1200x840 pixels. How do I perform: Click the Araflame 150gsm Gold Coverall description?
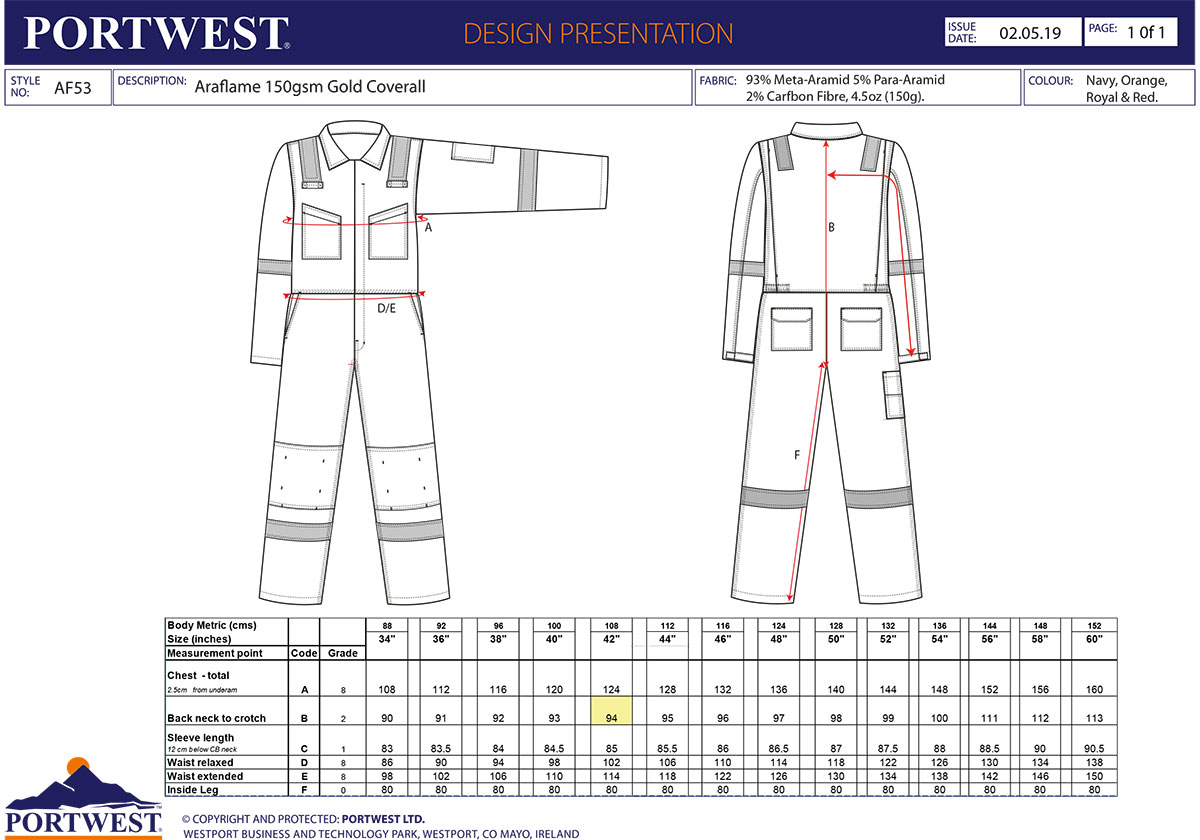[x=310, y=87]
